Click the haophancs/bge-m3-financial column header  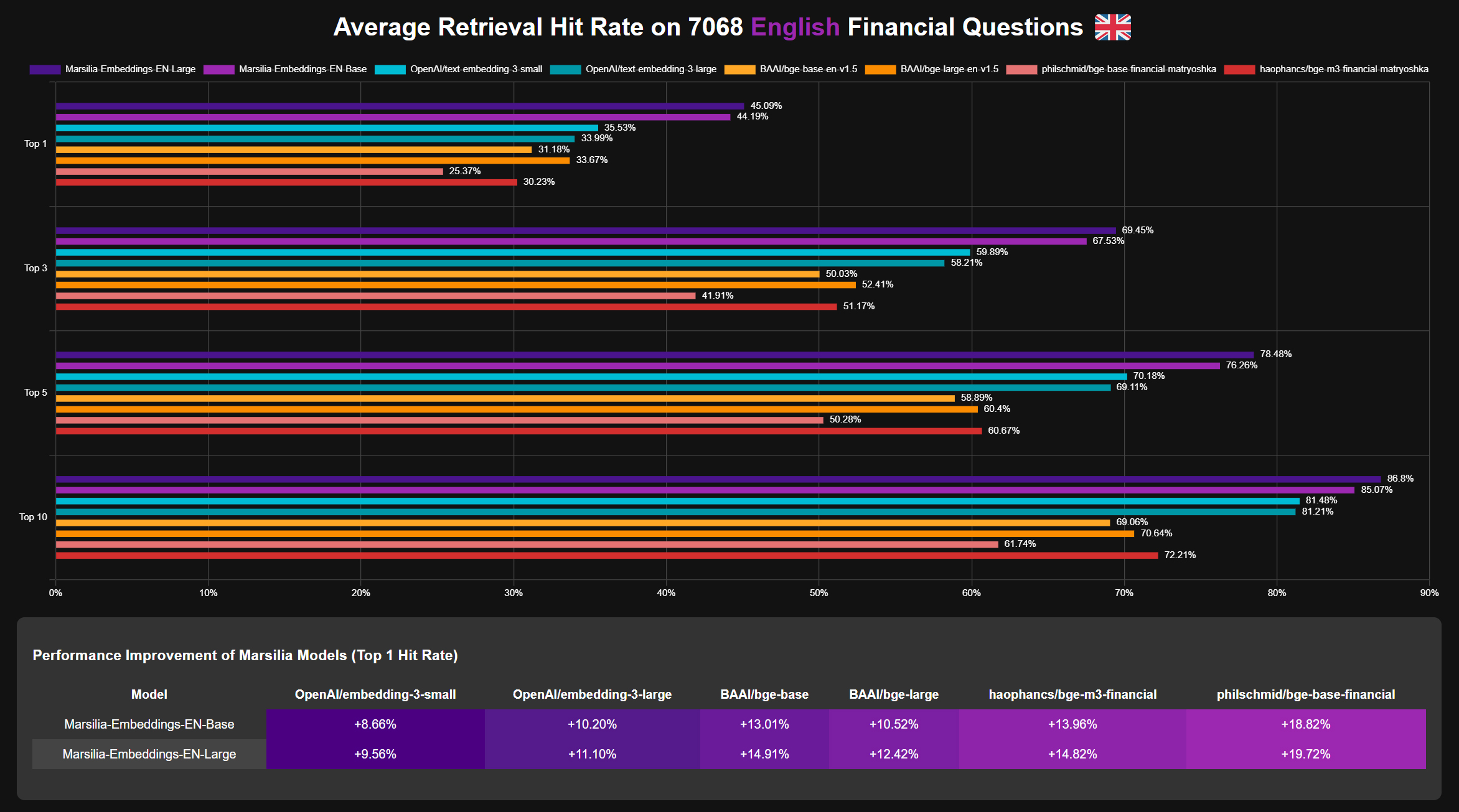pyautogui.click(x=1072, y=694)
